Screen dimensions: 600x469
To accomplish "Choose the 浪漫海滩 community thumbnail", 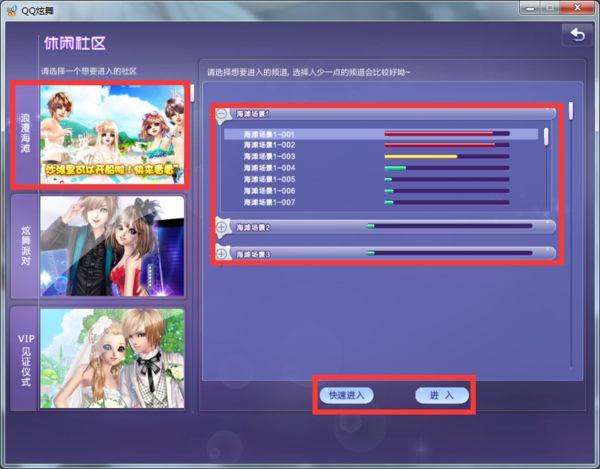I will tap(112, 134).
